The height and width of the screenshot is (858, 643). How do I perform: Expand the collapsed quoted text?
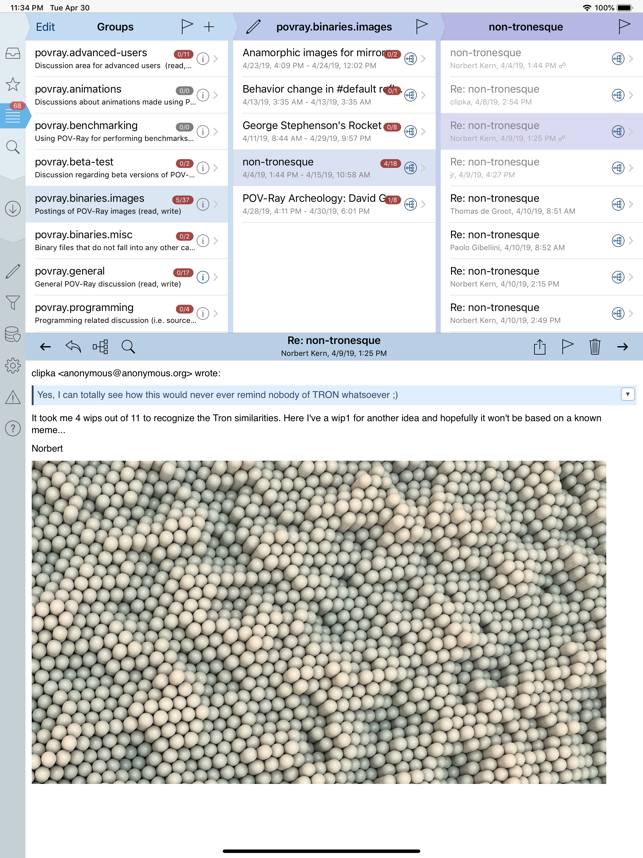(628, 394)
